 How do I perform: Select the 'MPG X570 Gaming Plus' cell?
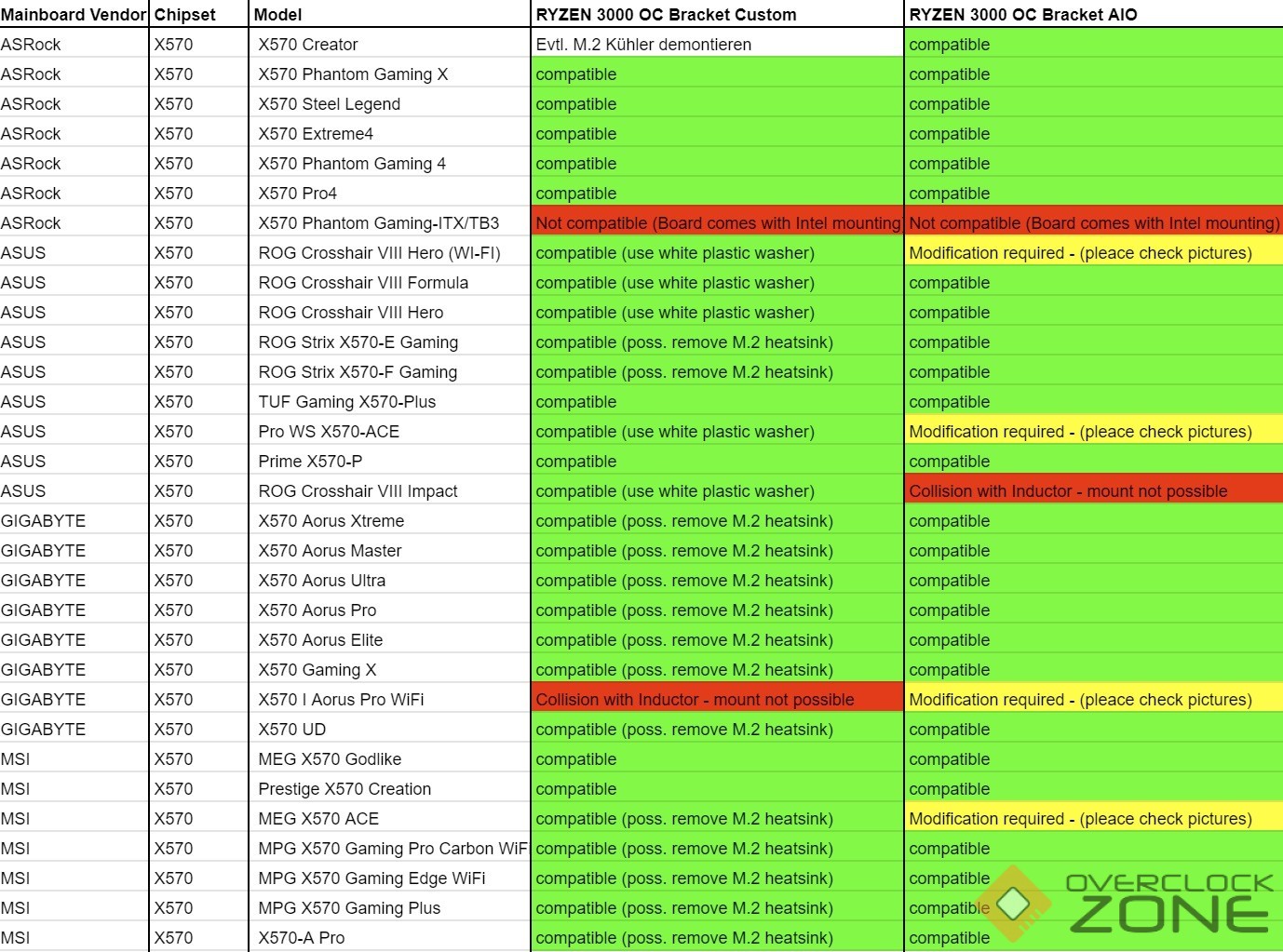(x=389, y=907)
